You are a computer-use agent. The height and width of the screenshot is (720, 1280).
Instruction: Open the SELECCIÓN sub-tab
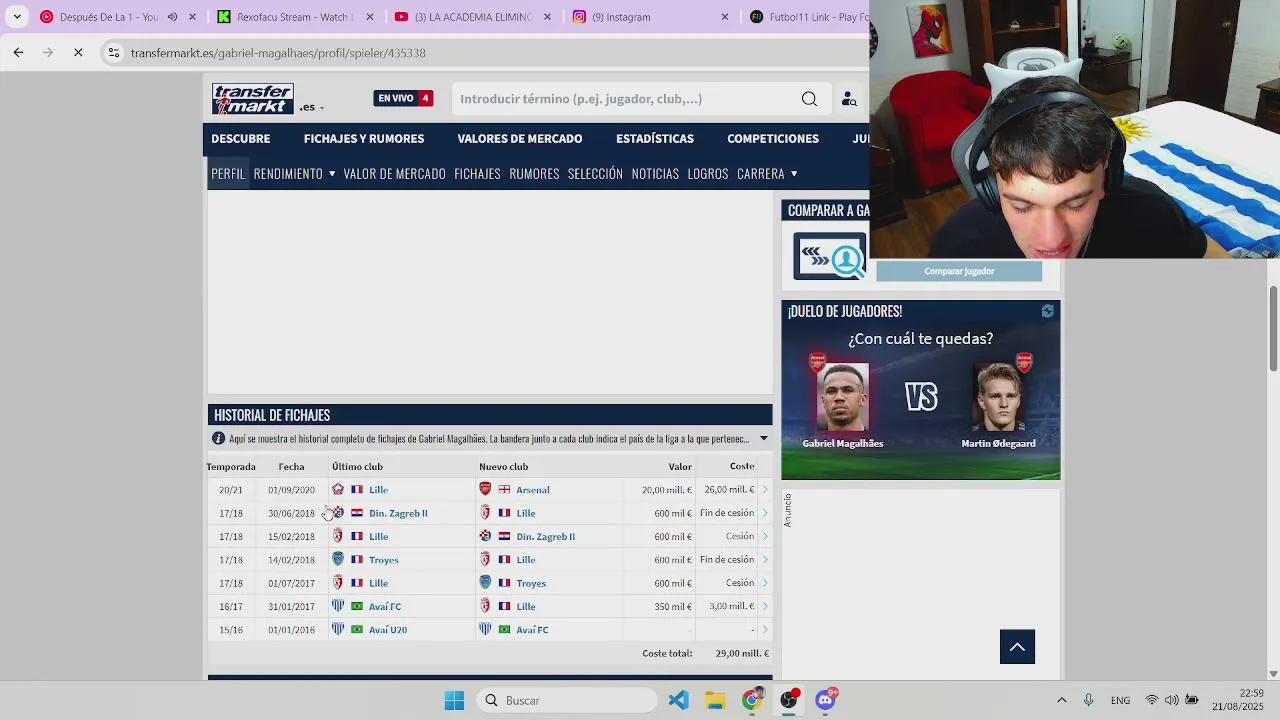595,174
